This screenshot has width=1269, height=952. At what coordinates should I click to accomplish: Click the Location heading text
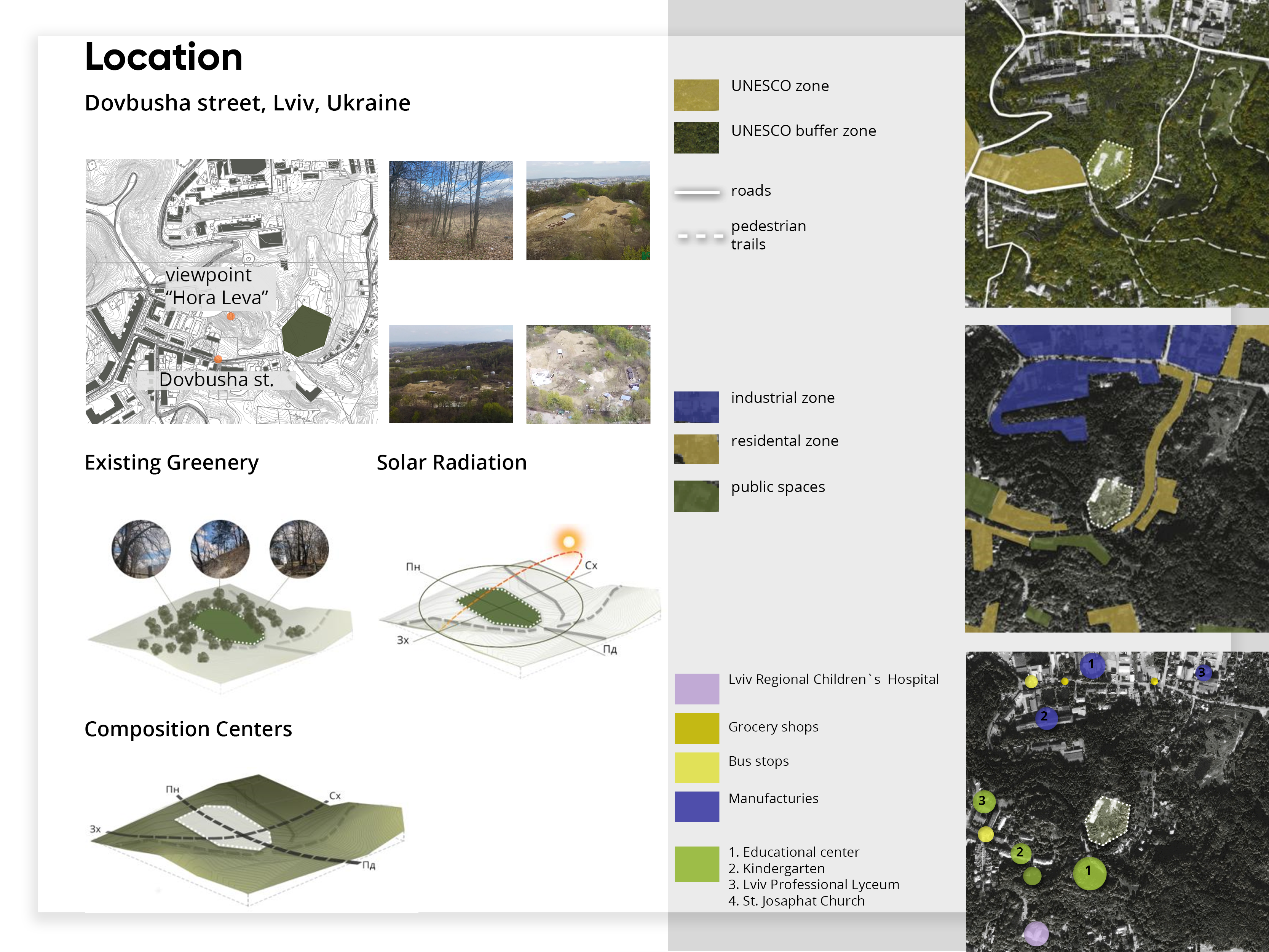[x=163, y=57]
